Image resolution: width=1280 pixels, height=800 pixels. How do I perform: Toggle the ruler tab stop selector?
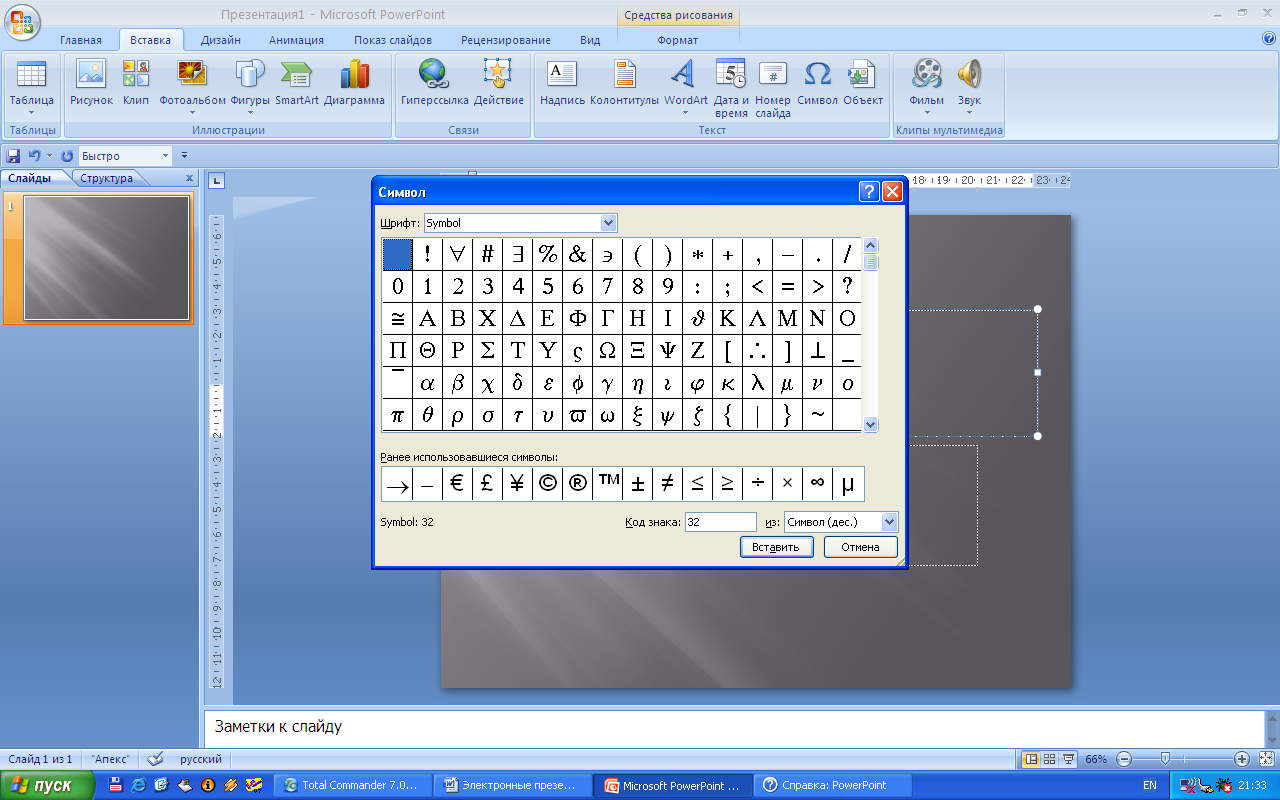pyautogui.click(x=218, y=181)
